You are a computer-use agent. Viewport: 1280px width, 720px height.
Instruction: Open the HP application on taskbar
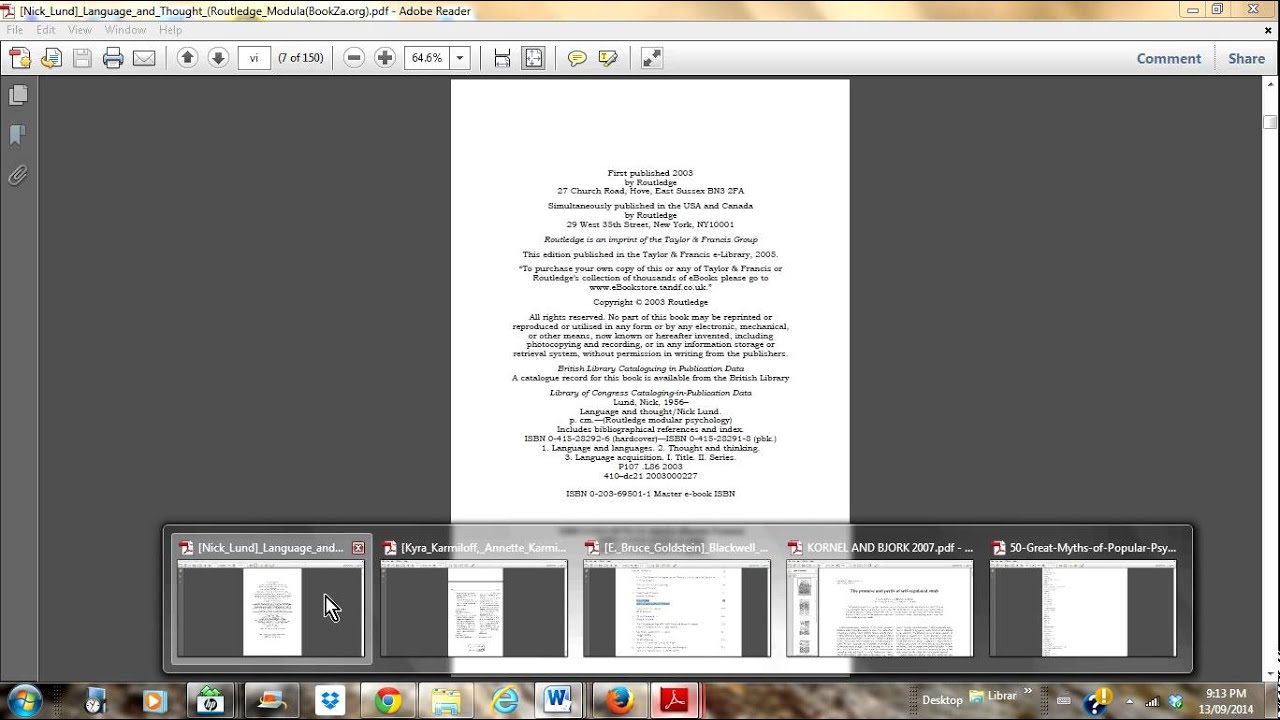212,701
